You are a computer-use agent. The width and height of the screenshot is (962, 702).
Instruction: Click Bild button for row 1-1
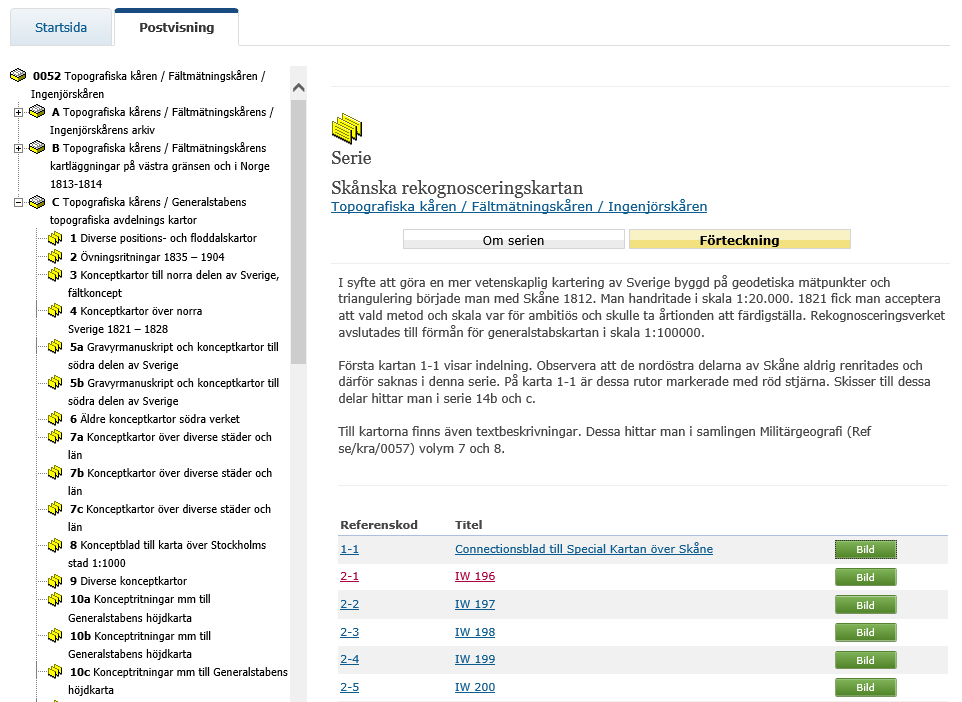click(x=866, y=549)
